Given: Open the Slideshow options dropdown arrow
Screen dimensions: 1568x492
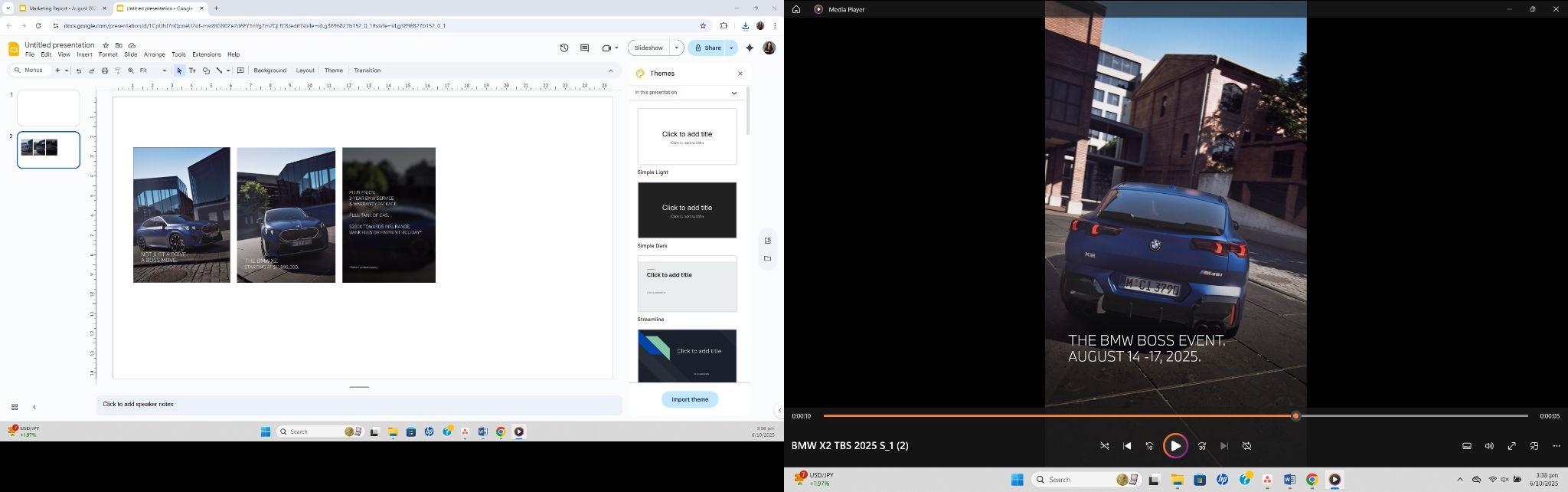Looking at the screenshot, I should [677, 48].
